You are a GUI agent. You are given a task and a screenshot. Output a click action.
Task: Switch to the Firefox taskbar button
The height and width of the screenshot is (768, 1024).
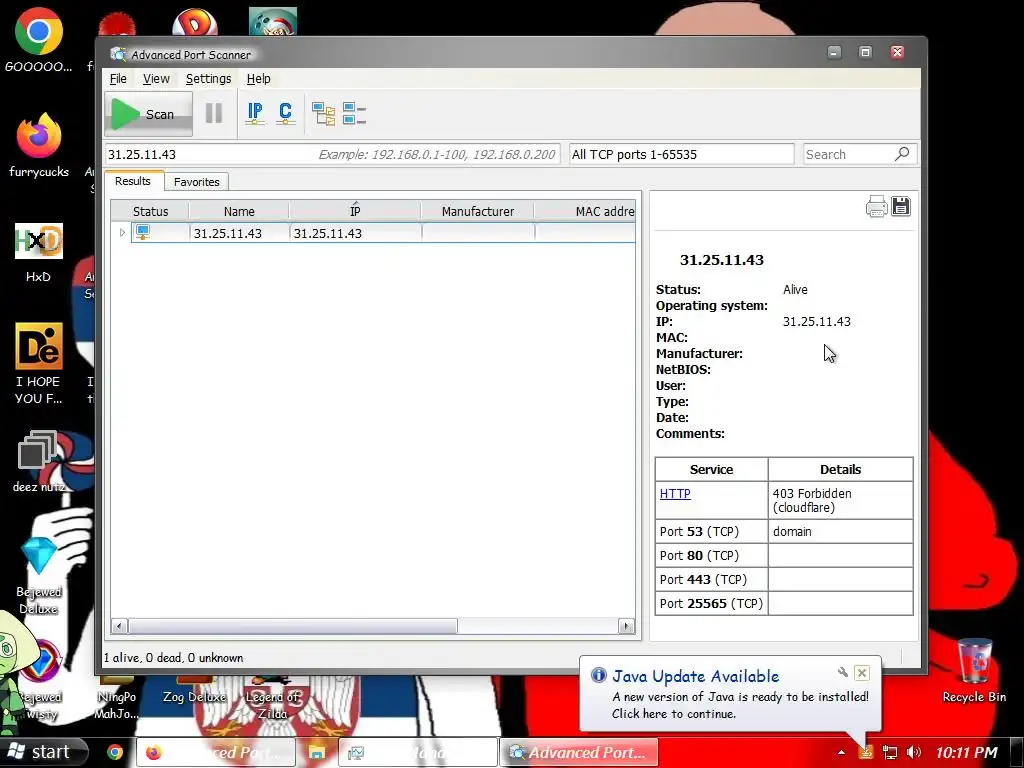(x=216, y=752)
